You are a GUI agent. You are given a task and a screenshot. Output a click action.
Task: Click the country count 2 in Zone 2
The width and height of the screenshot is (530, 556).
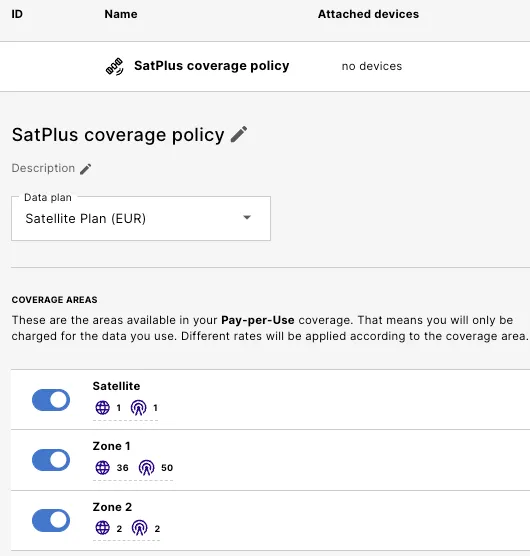pos(119,529)
